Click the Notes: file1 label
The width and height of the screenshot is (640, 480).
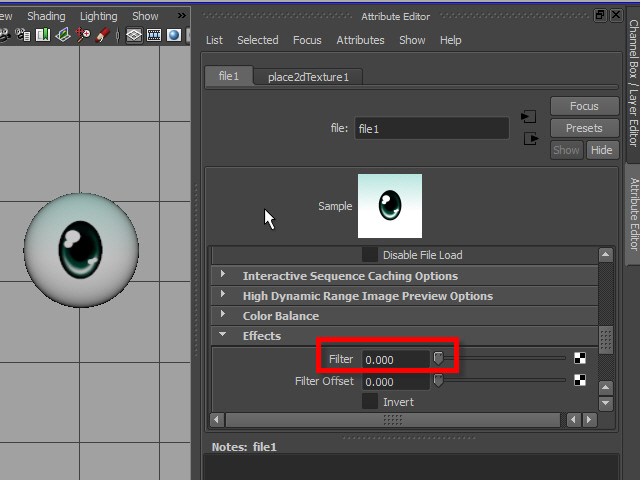tap(244, 447)
